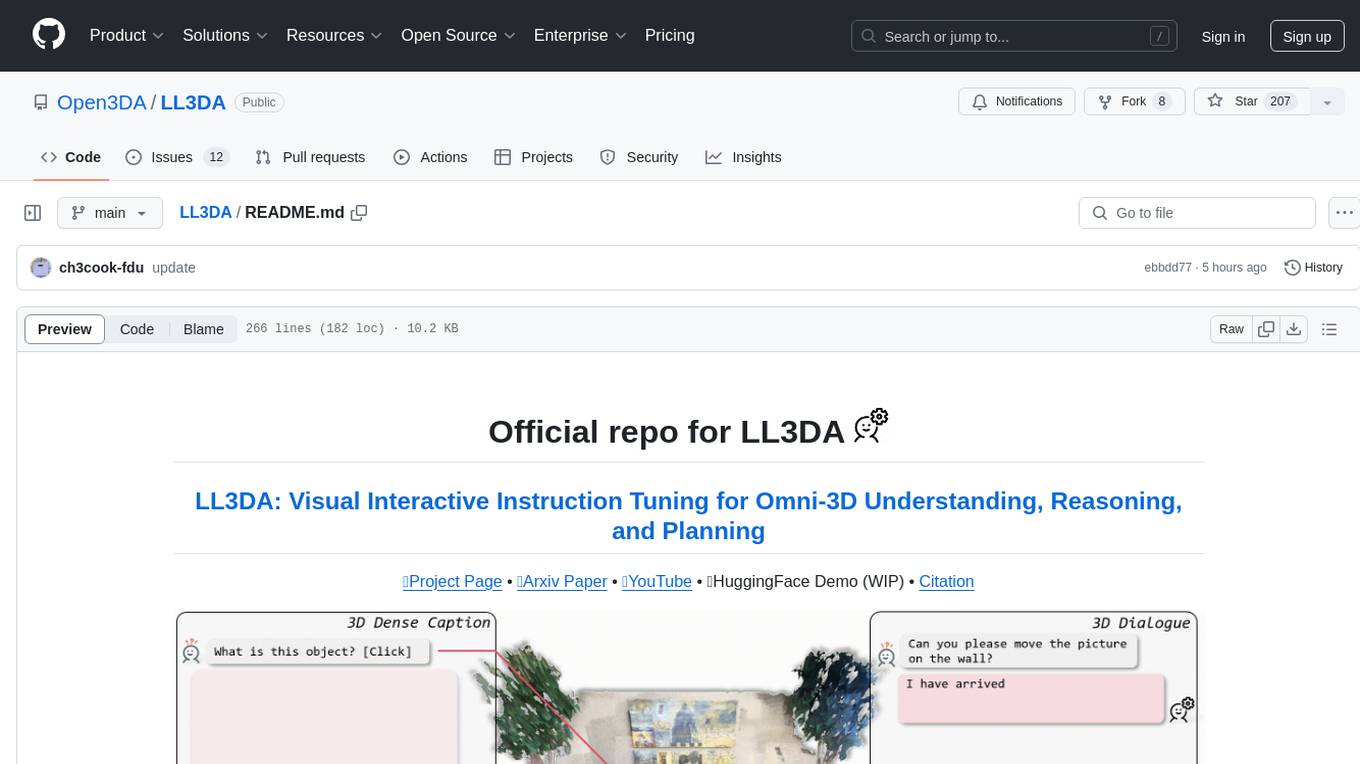
Task: Open the ch3cook-fdu avatar
Action: [x=41, y=267]
